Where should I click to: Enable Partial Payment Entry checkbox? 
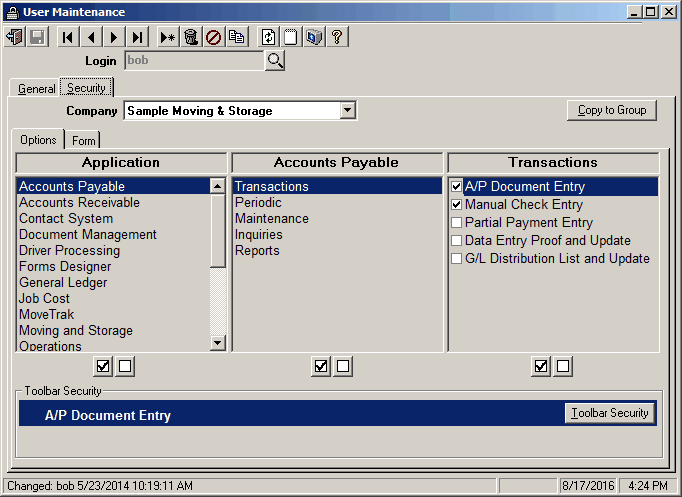pos(456,223)
